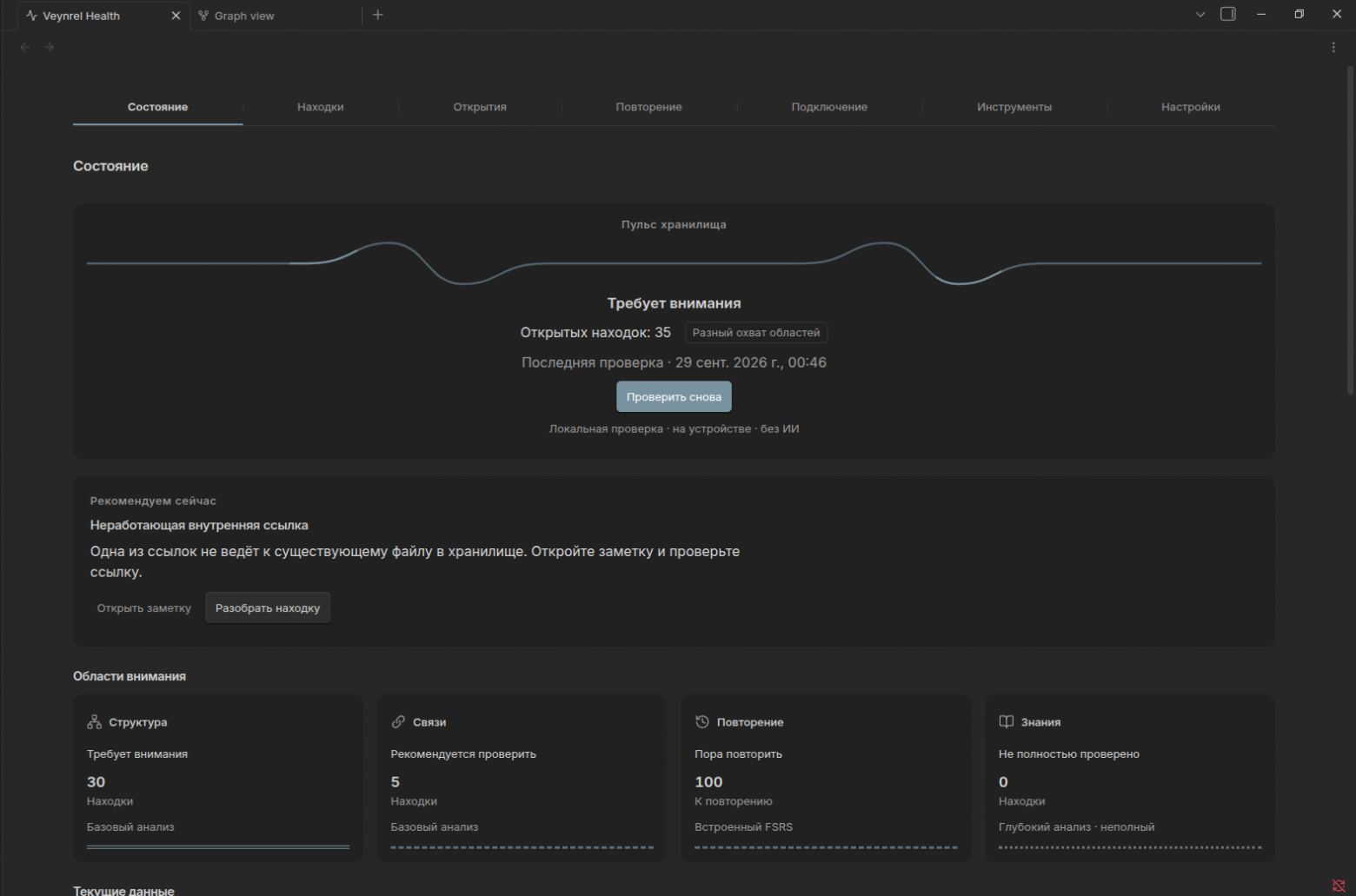Click the Открыть заметку button
Image resolution: width=1356 pixels, height=896 pixels.
click(x=144, y=608)
